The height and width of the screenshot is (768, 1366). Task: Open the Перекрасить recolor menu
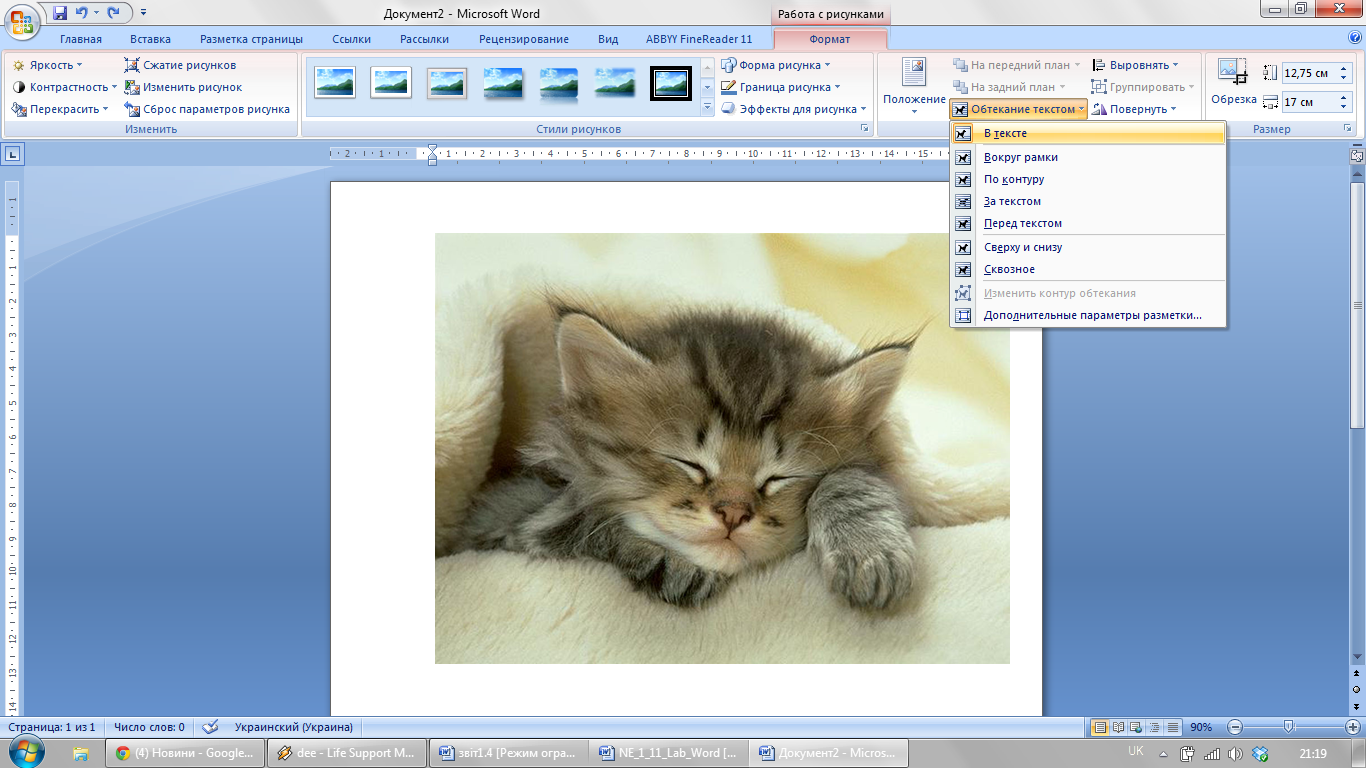(60, 109)
